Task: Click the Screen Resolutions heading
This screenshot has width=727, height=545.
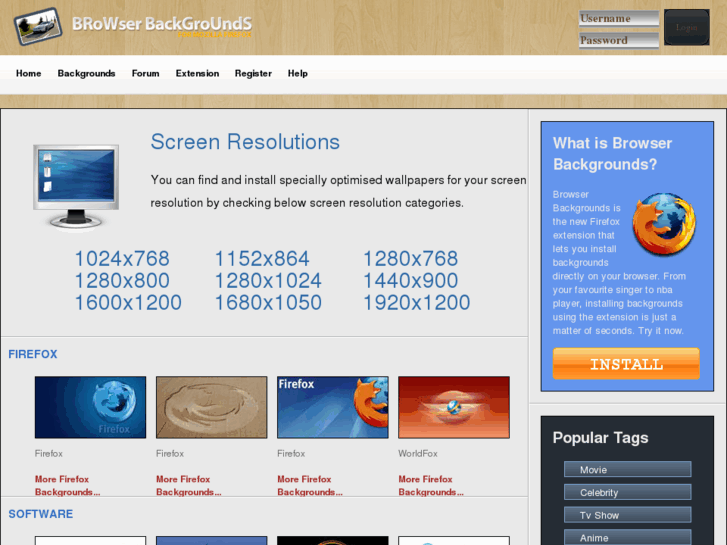Action: click(245, 142)
